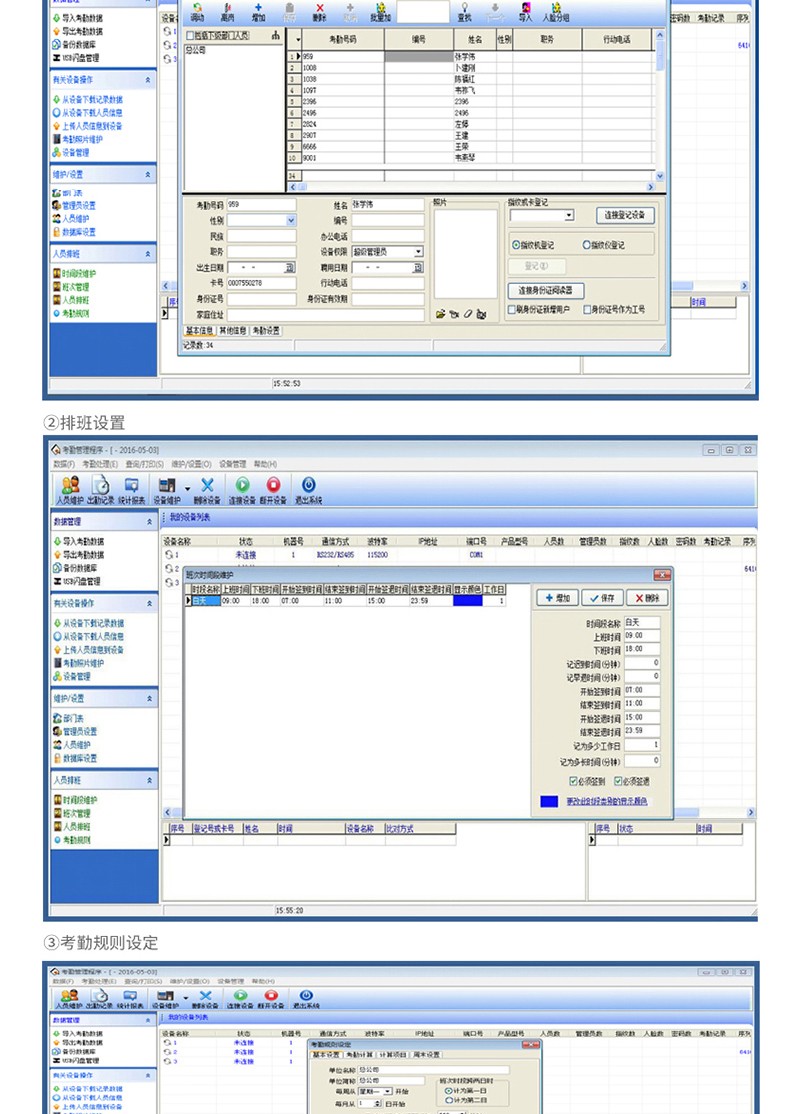The width and height of the screenshot is (790, 1114).
Task: Click 卡号 field showing 0007550278
Action: (x=261, y=283)
